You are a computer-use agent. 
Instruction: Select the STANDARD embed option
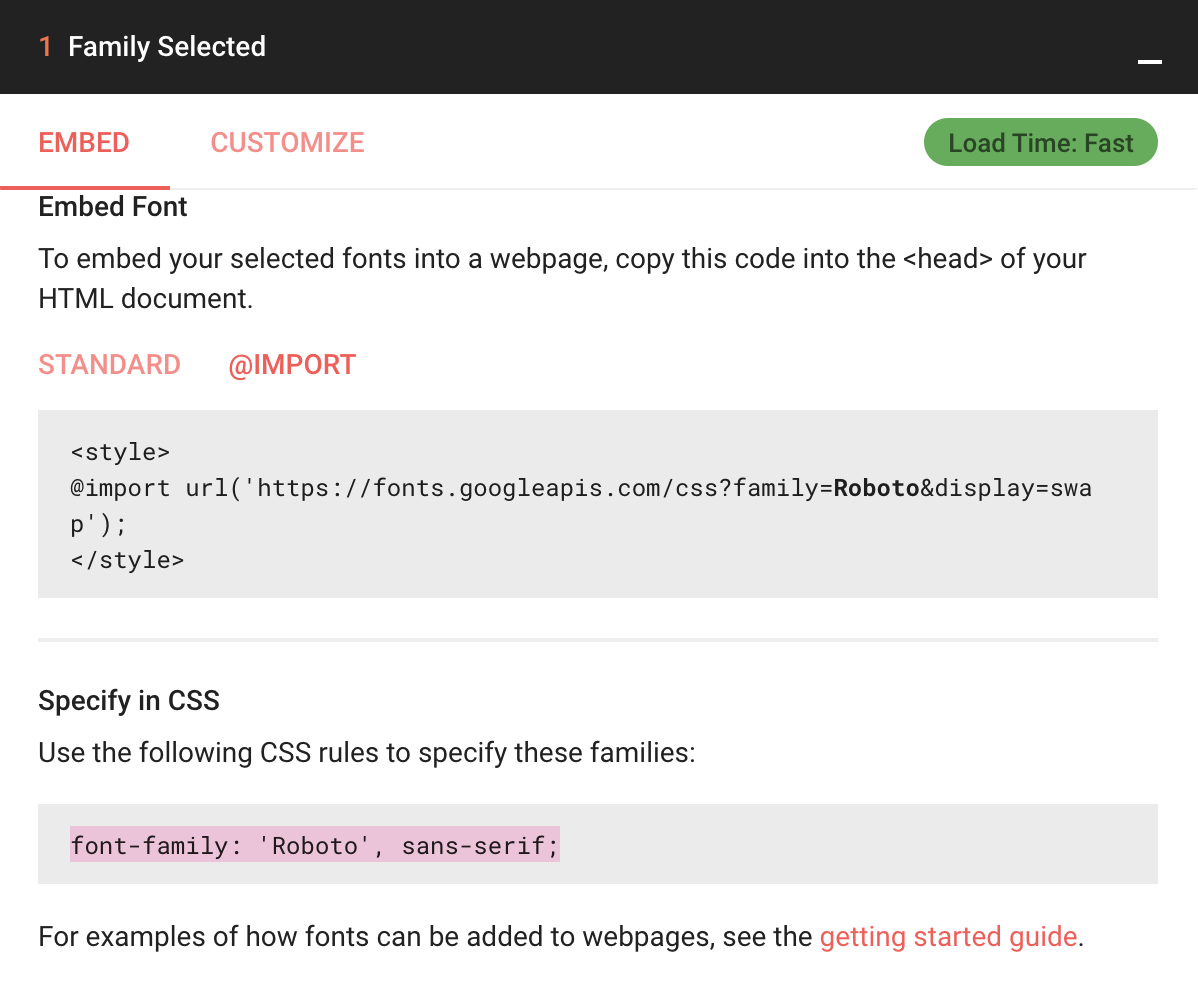click(109, 364)
